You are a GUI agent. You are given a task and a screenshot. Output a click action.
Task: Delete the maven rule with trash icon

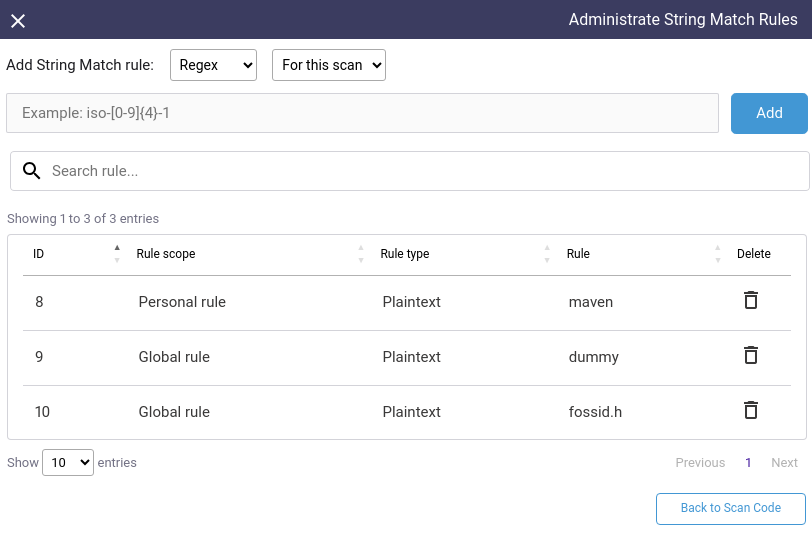coord(750,300)
